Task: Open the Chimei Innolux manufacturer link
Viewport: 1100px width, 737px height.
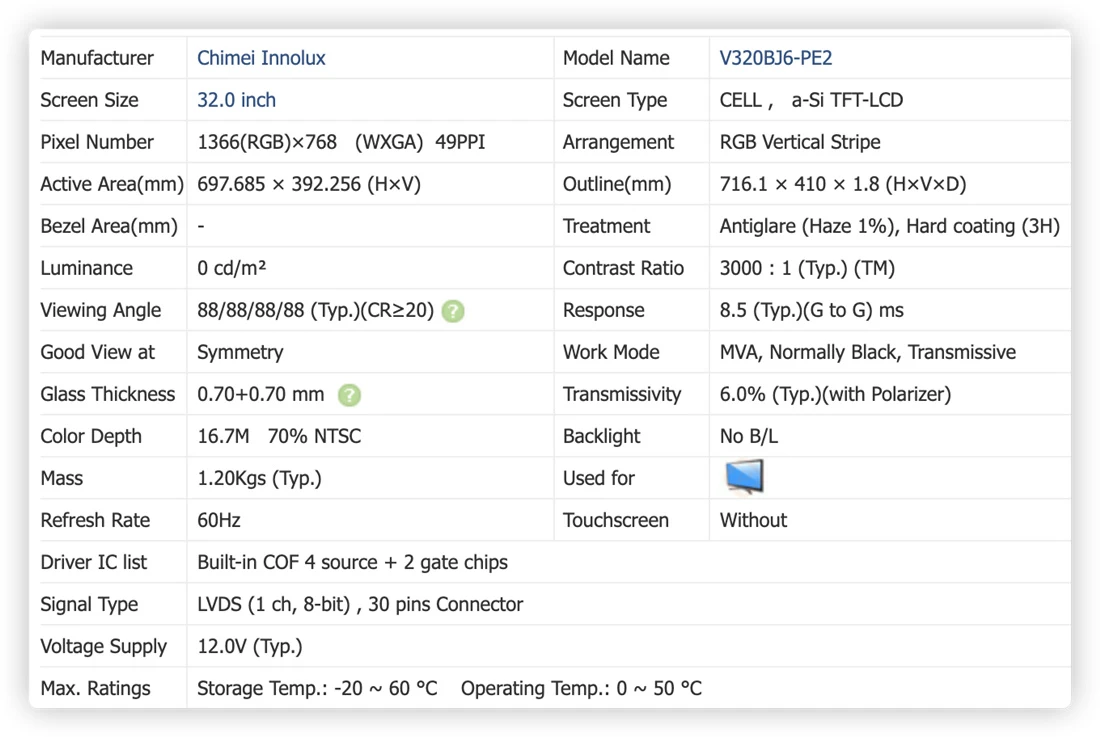Action: 261,58
